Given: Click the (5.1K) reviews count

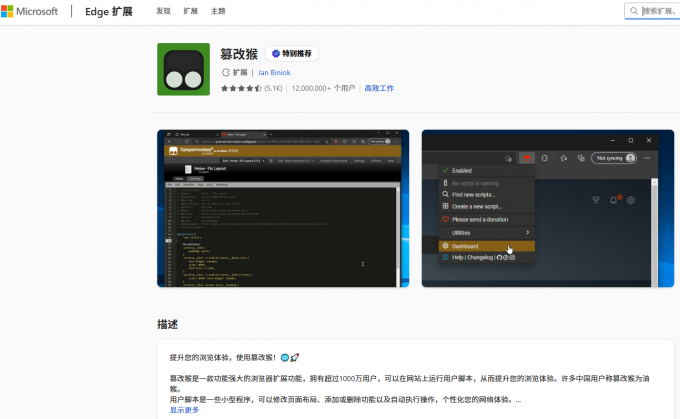Looking at the screenshot, I should pos(273,88).
